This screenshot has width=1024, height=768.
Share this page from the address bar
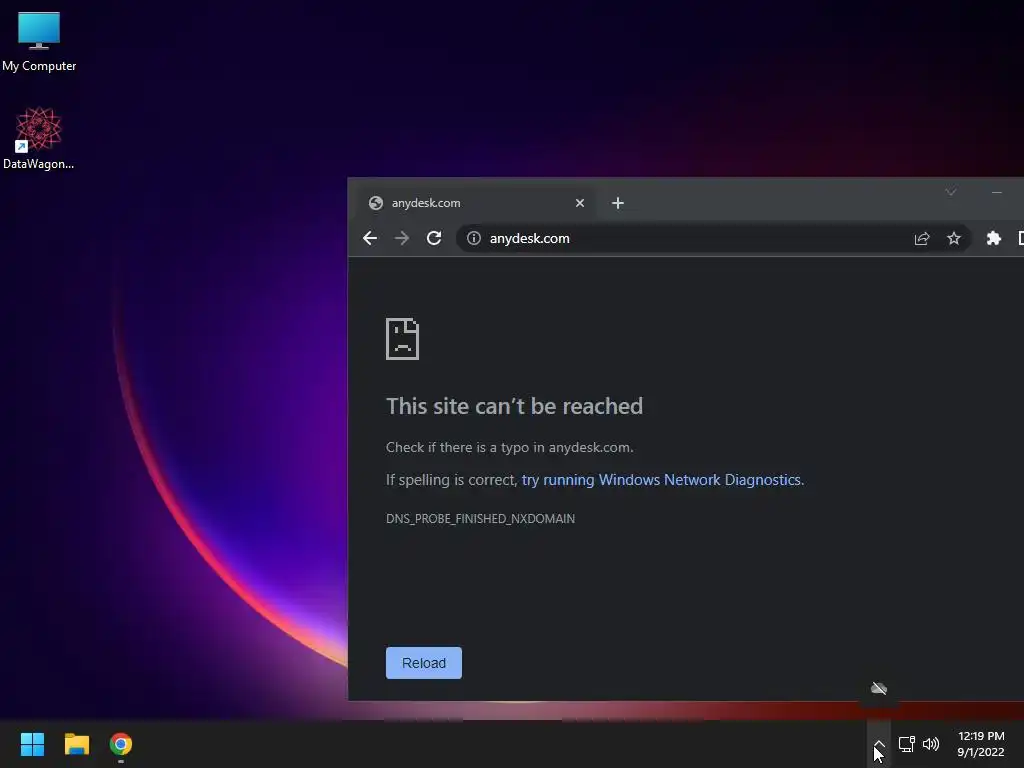tap(921, 238)
